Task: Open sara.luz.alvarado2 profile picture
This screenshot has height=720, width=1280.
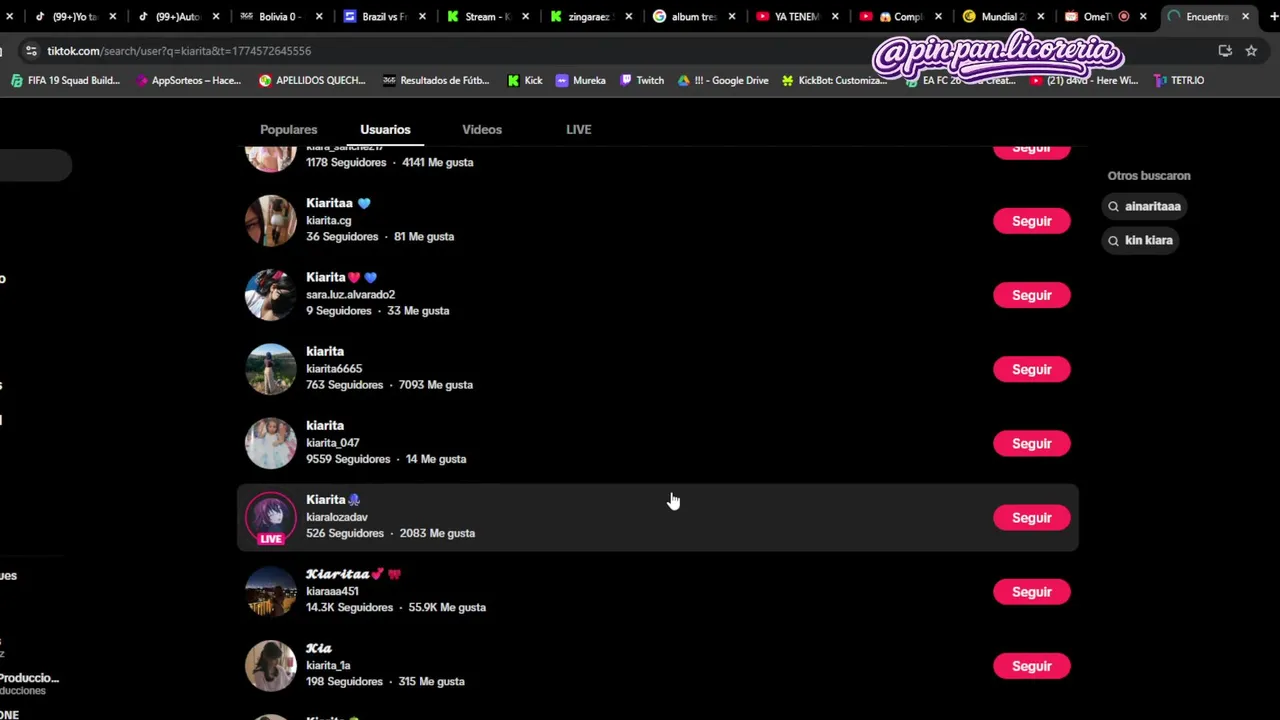Action: pos(271,294)
